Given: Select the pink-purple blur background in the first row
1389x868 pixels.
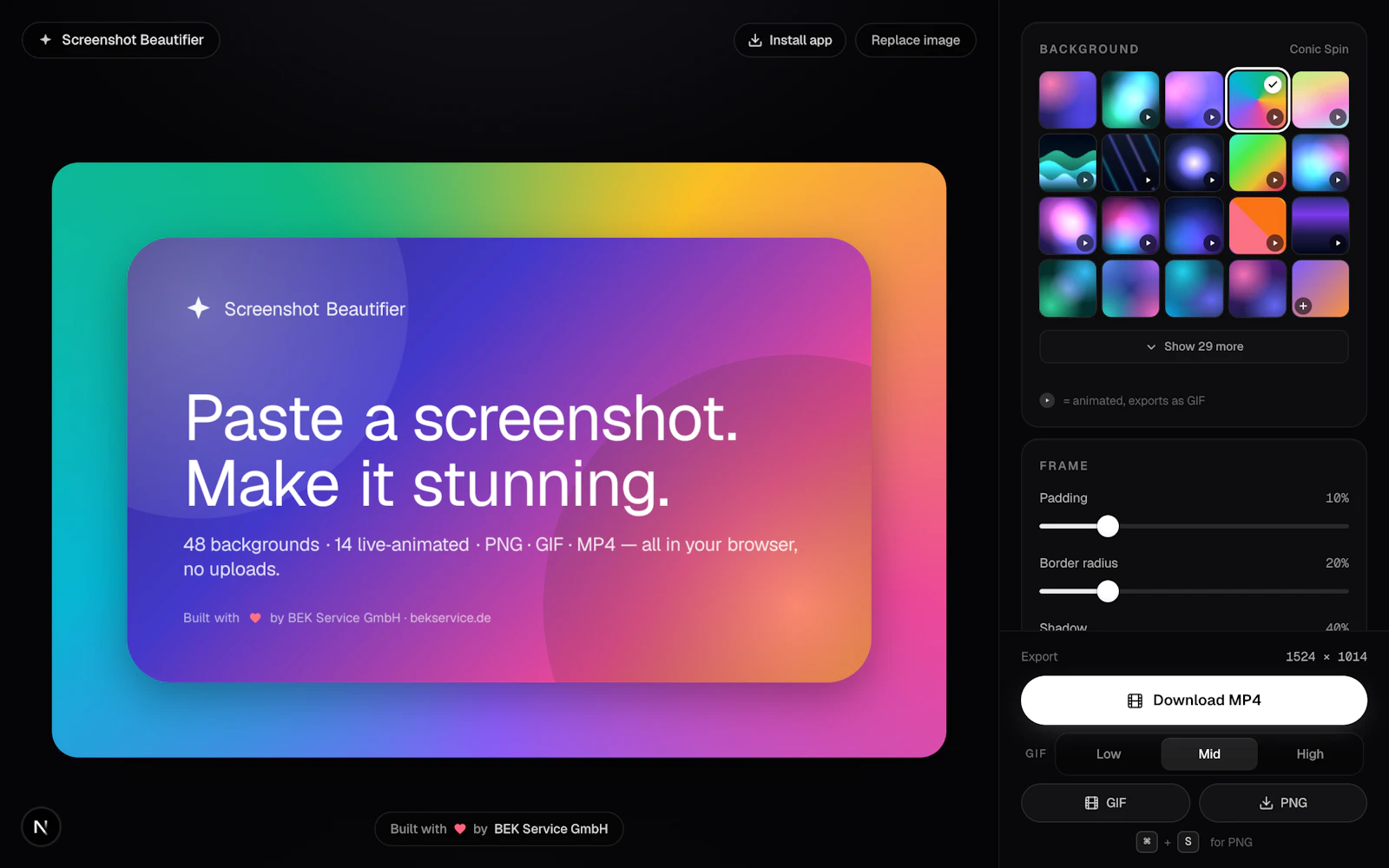Looking at the screenshot, I should [1068, 100].
